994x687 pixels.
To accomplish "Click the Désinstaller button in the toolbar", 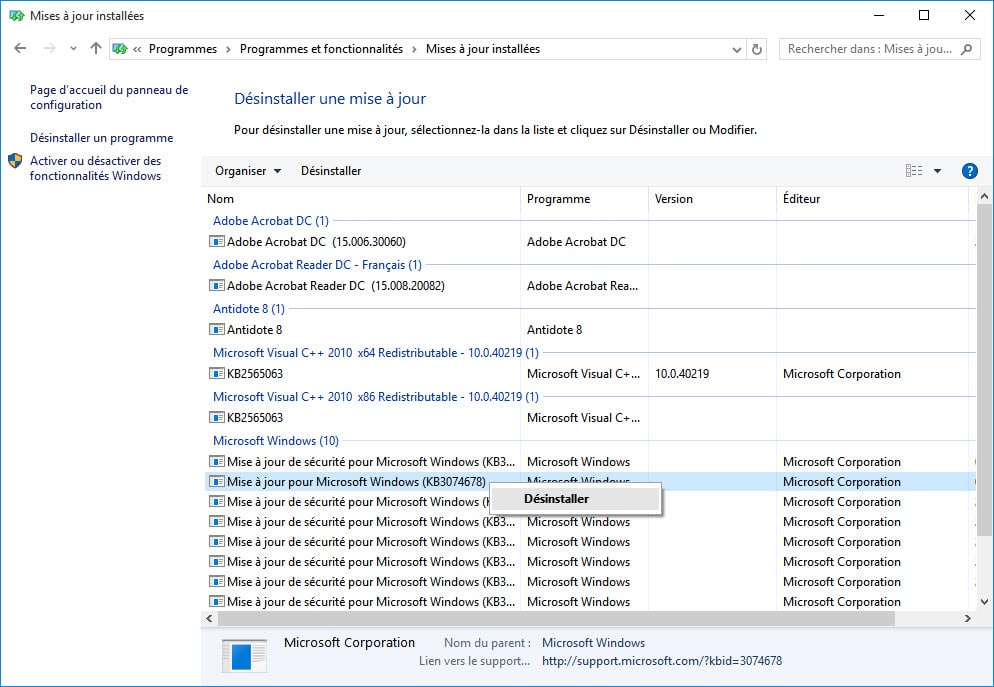I will click(x=331, y=170).
